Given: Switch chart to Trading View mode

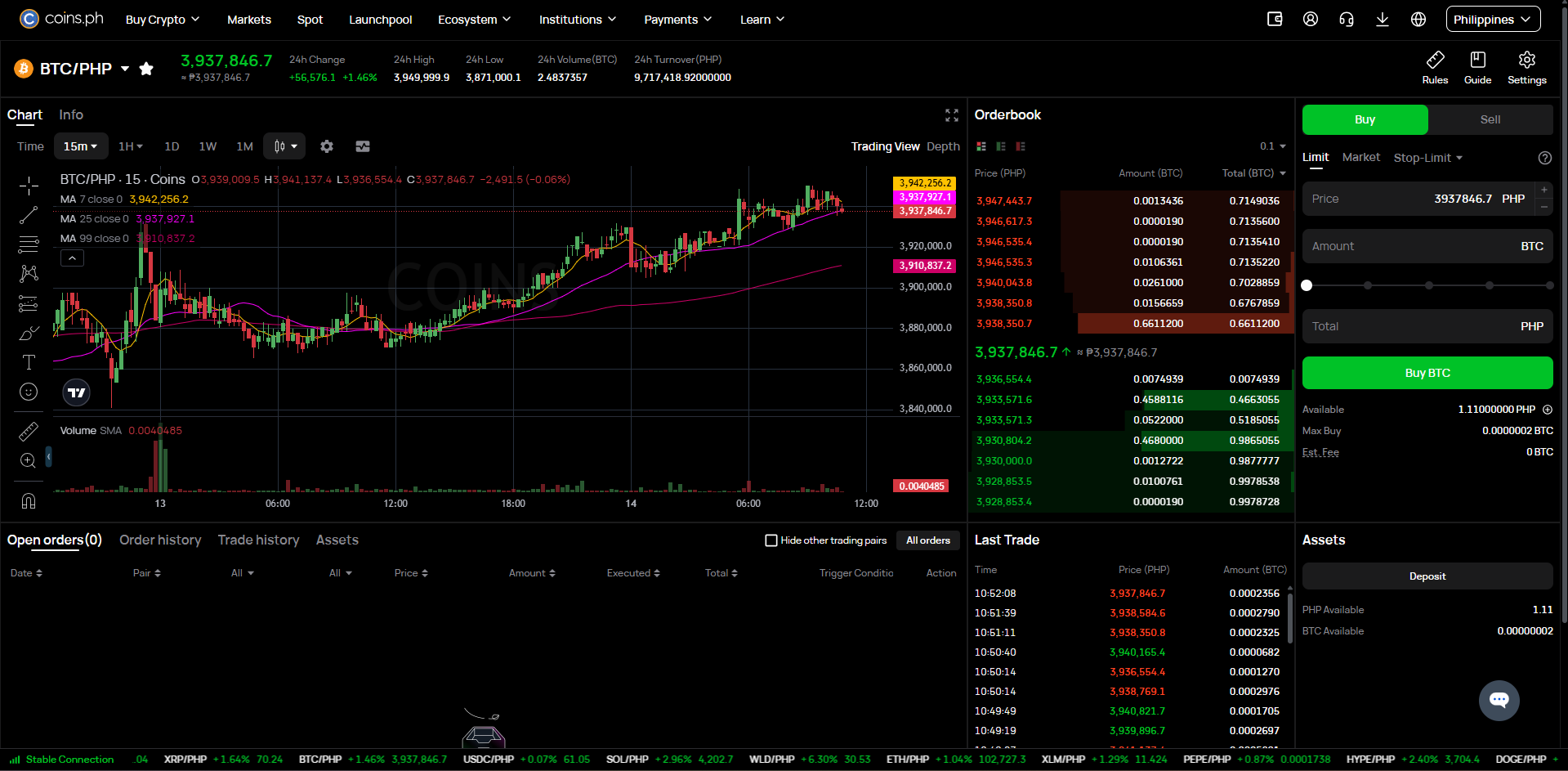Looking at the screenshot, I should click(885, 146).
